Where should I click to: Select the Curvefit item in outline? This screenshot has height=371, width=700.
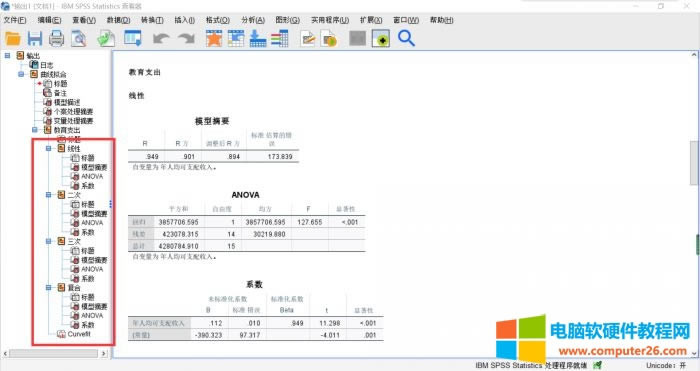(x=79, y=334)
